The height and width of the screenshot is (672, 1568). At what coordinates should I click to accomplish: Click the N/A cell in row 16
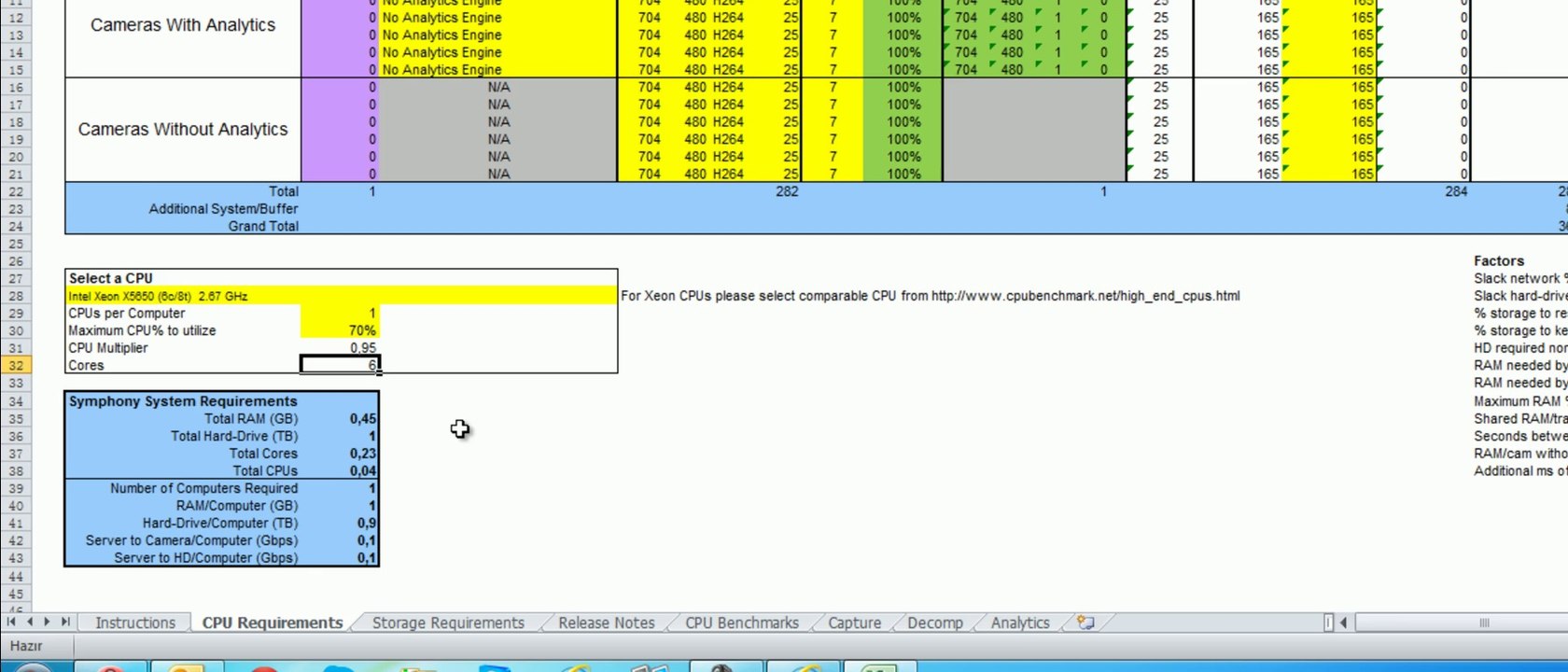498,87
